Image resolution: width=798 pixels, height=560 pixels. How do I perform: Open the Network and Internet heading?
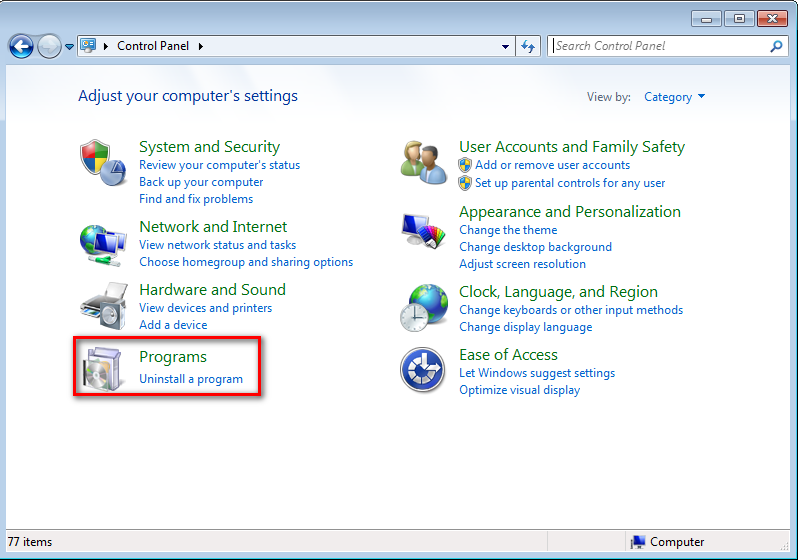click(x=213, y=227)
